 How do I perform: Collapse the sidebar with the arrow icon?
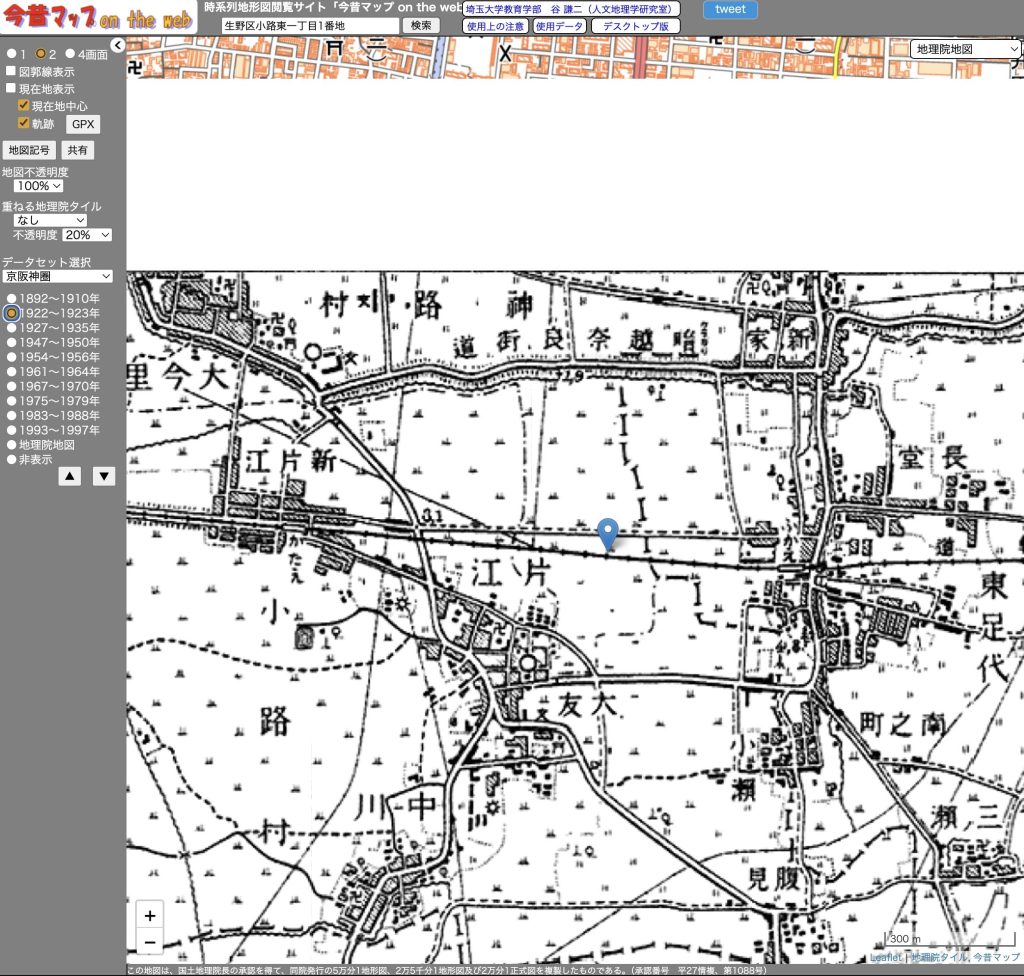tap(117, 45)
